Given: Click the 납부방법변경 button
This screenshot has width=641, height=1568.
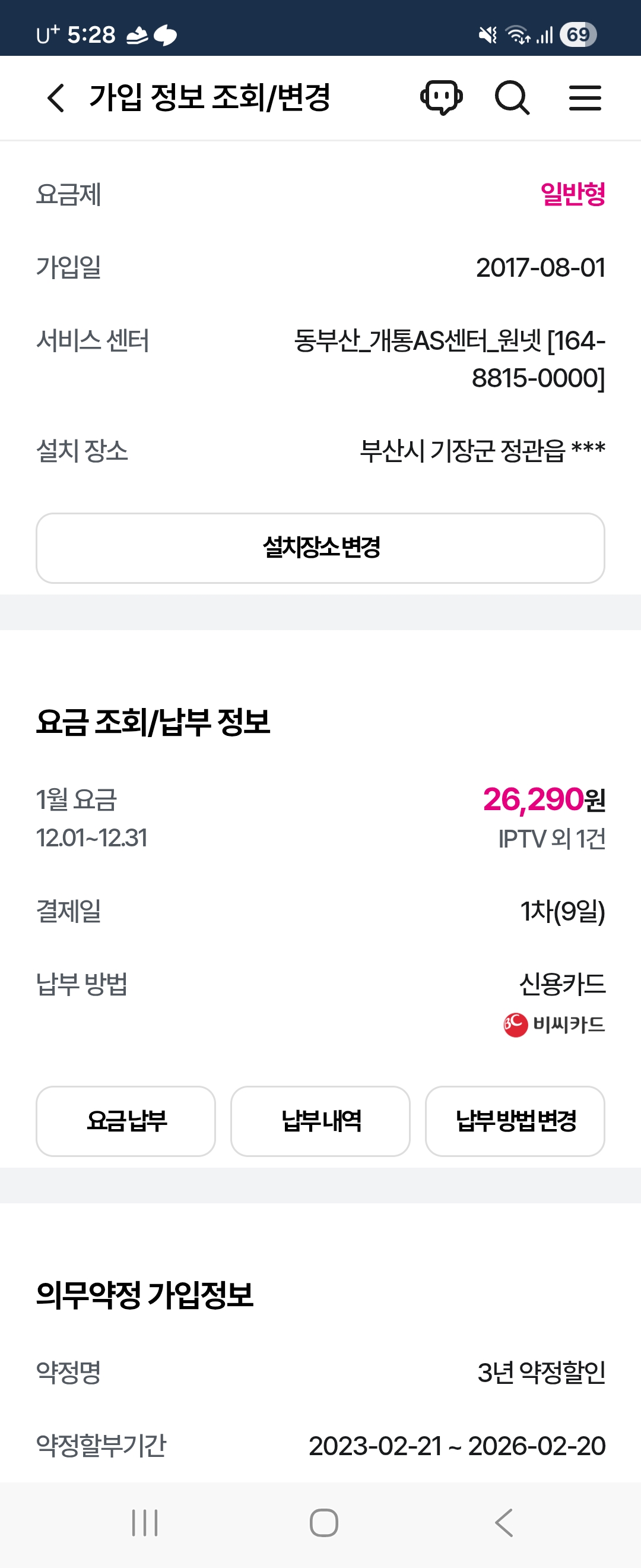Looking at the screenshot, I should (515, 1121).
